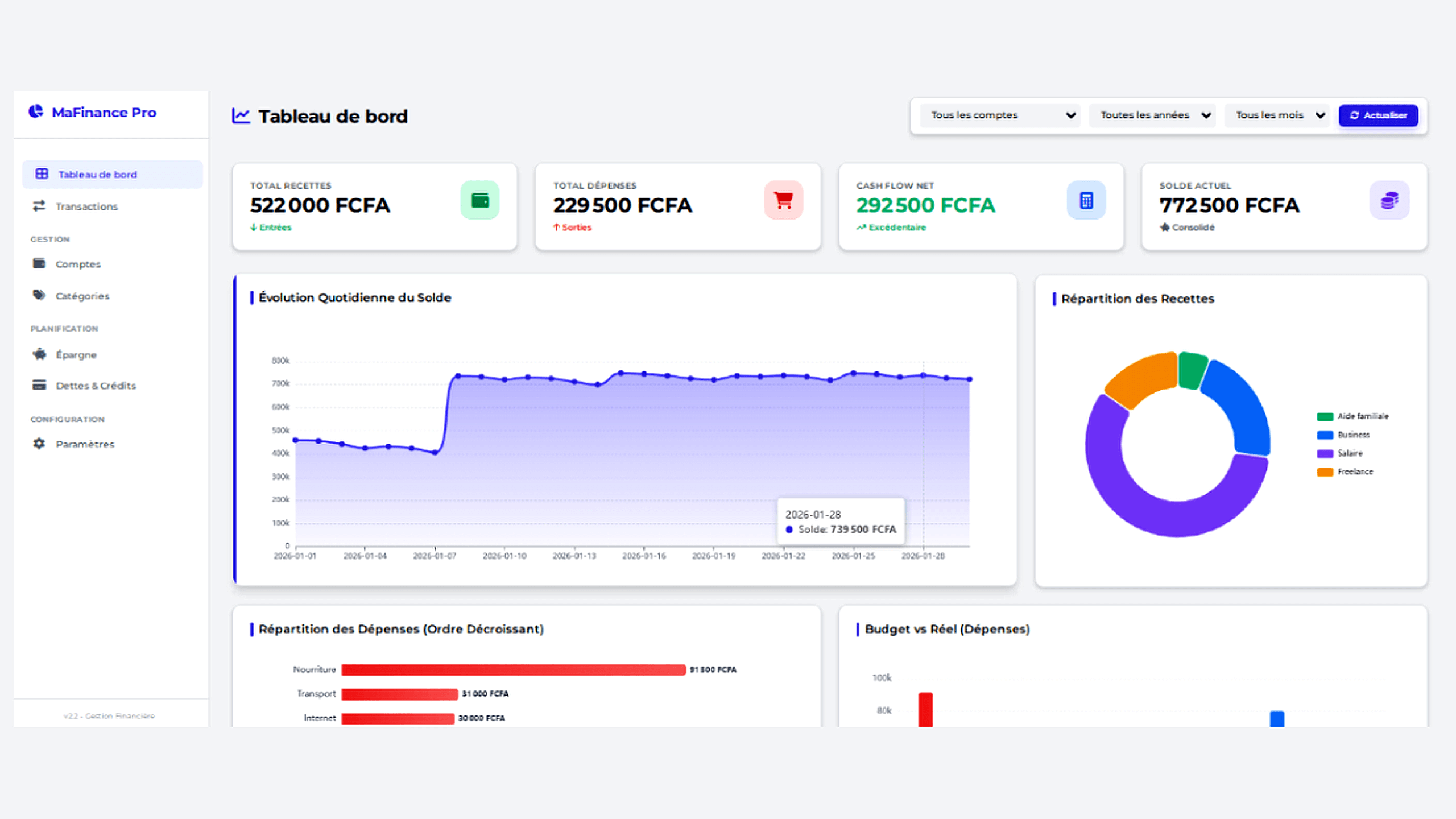Click the Transactions arrows icon

pos(39,206)
